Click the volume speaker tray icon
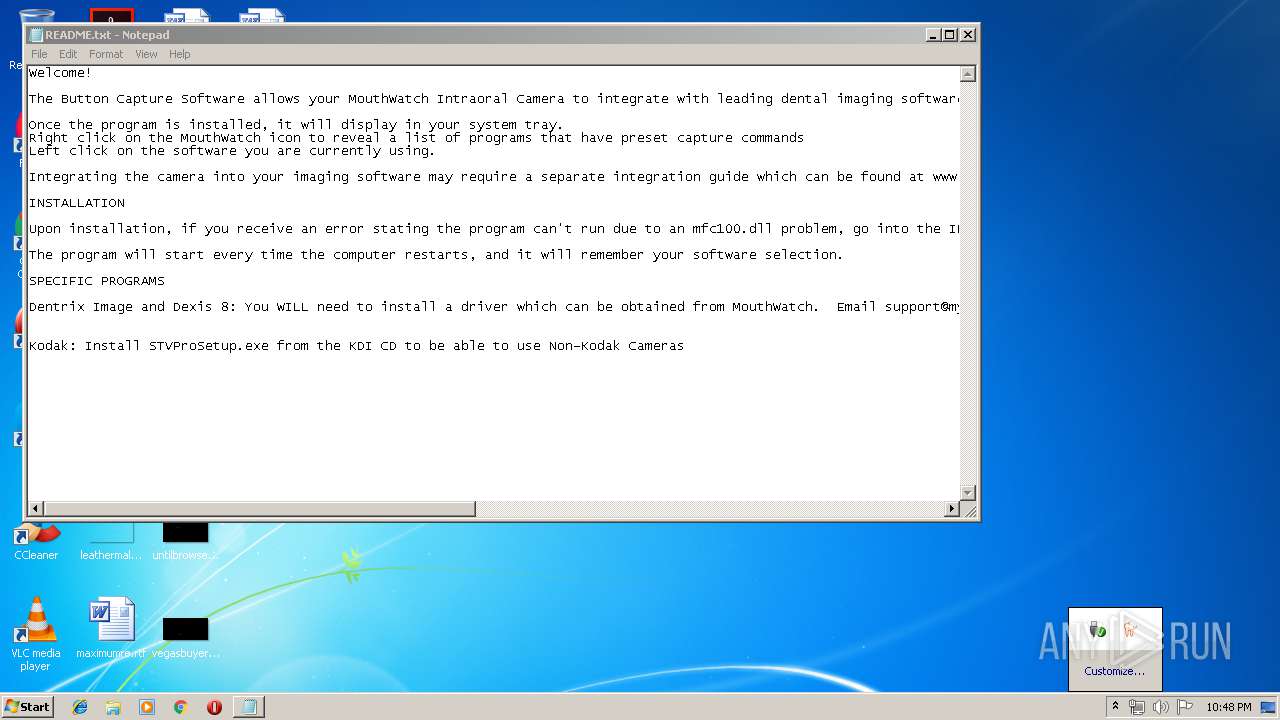The height and width of the screenshot is (720, 1280). click(1161, 707)
